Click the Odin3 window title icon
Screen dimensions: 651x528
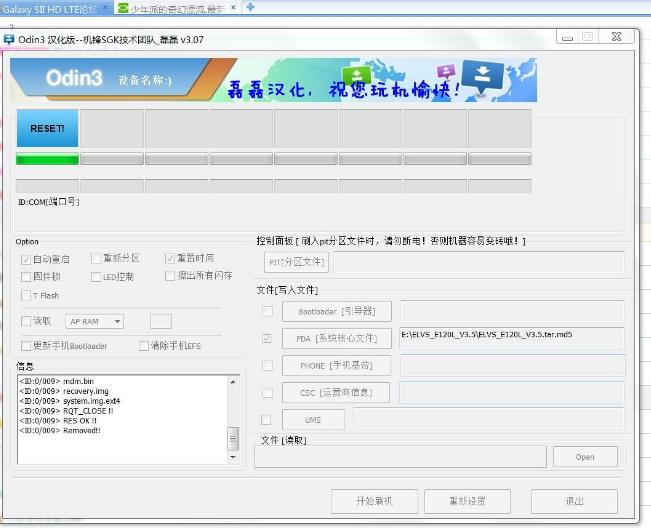point(9,39)
